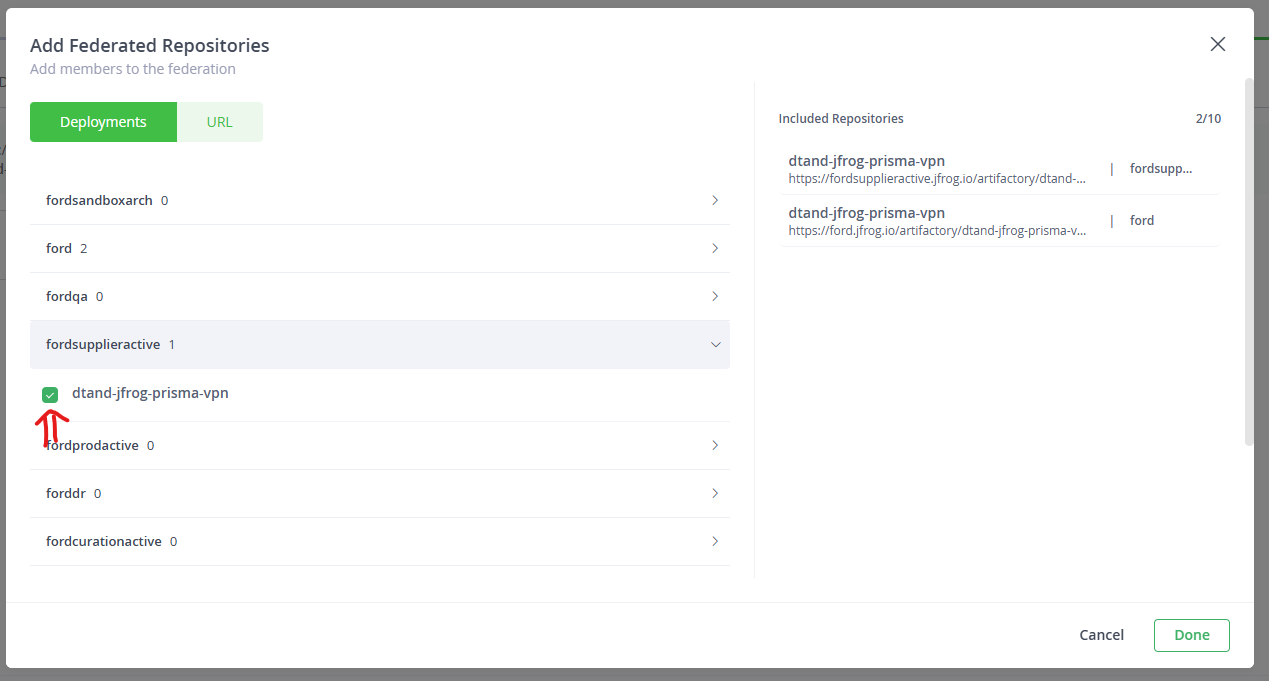Click the fordqa row label
This screenshot has height=681, width=1269.
67,296
